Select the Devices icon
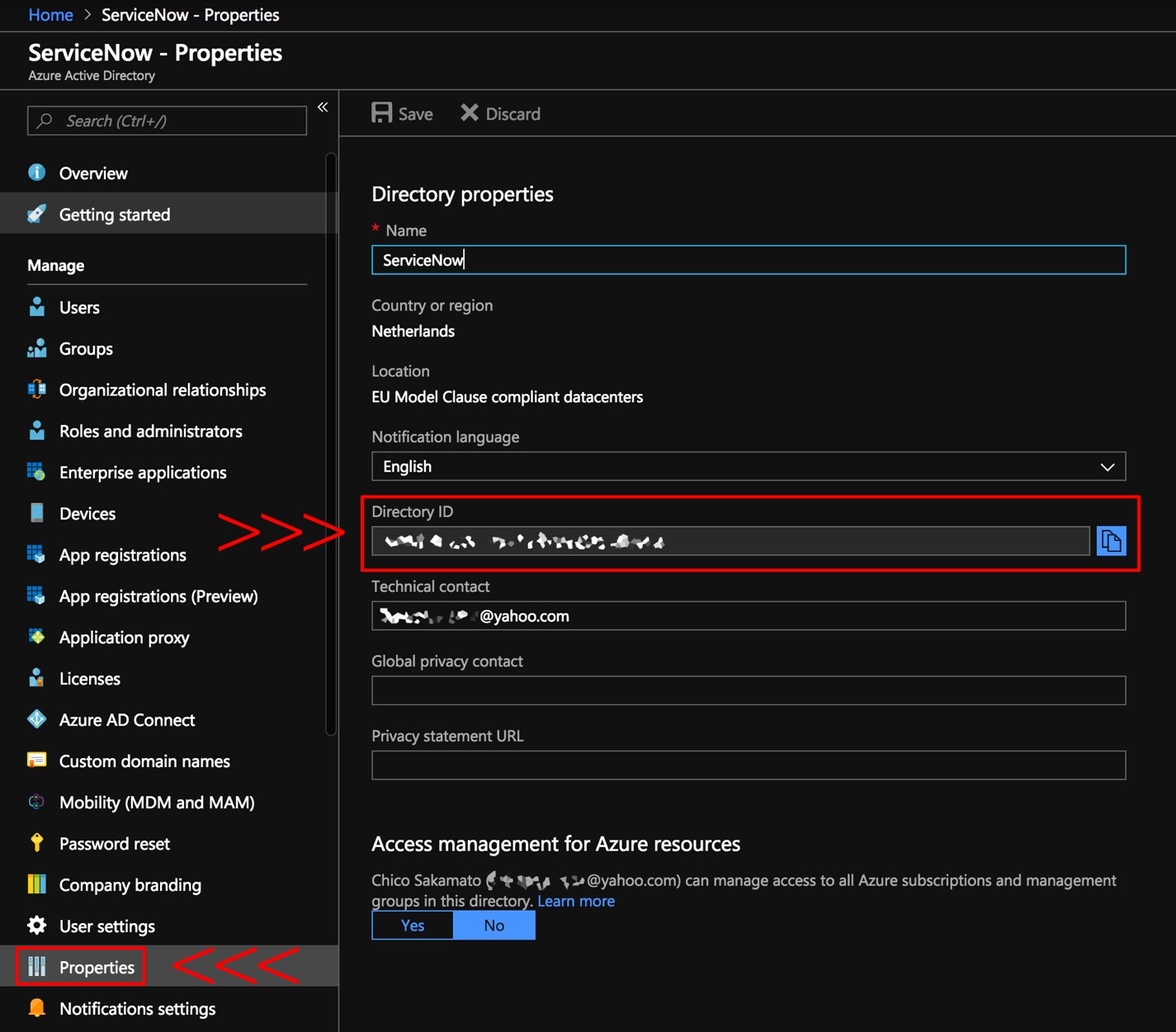This screenshot has width=1176, height=1032. click(x=37, y=513)
